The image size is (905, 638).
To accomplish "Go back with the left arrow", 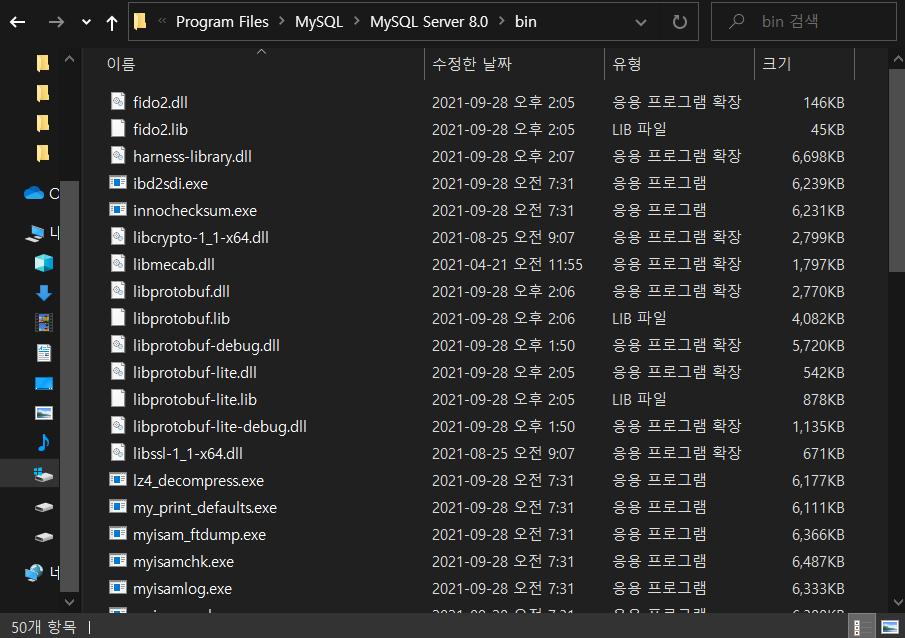I will [x=17, y=22].
